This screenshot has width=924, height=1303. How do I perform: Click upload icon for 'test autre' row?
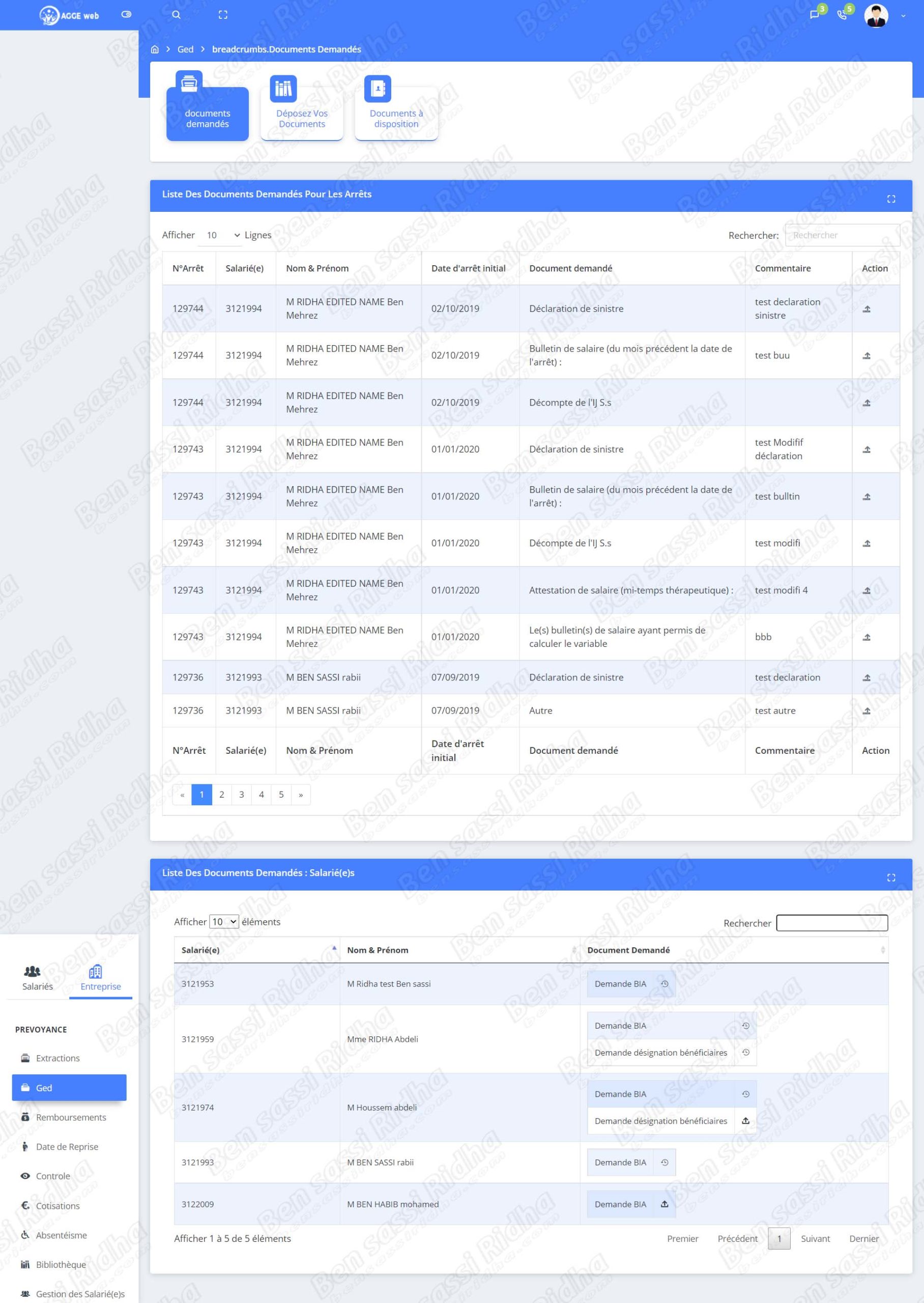click(x=867, y=711)
